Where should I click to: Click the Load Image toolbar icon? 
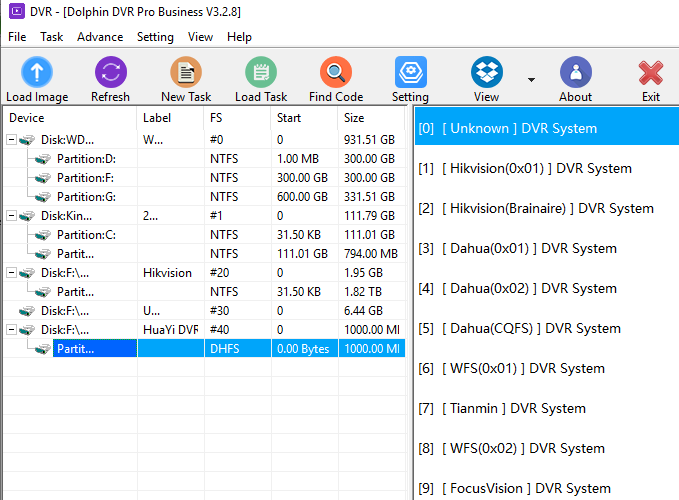click(37, 72)
